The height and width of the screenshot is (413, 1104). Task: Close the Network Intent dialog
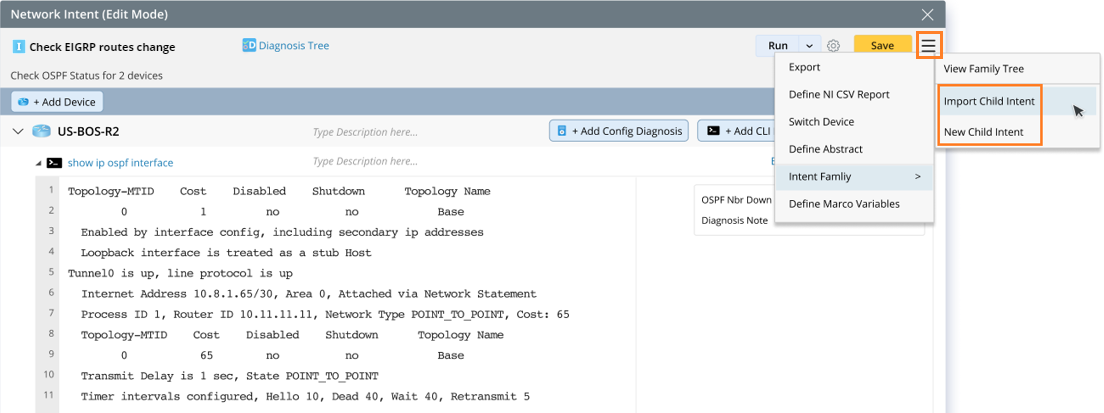point(928,14)
